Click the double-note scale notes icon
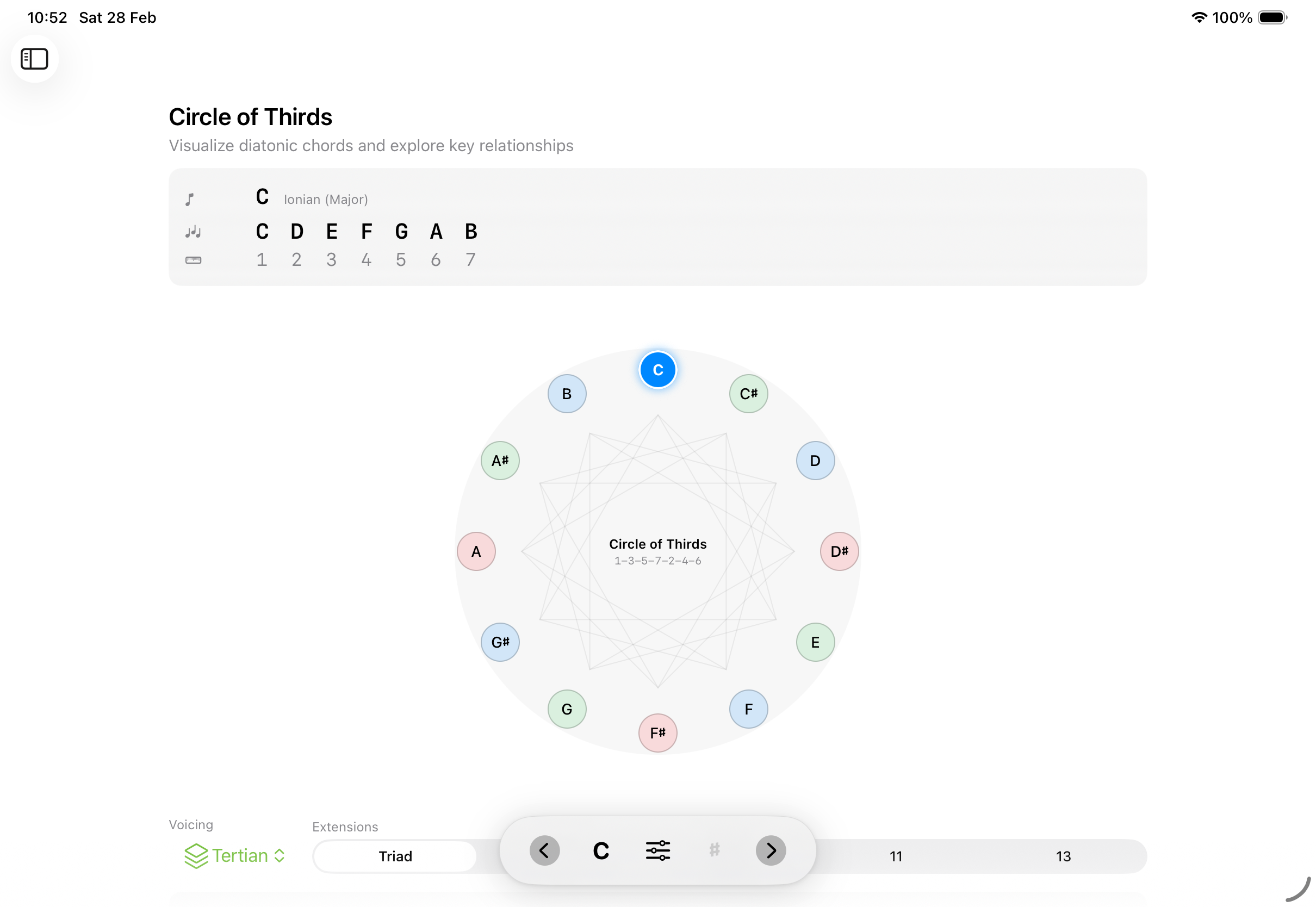Screen dimensions: 1316x907 (x=192, y=232)
